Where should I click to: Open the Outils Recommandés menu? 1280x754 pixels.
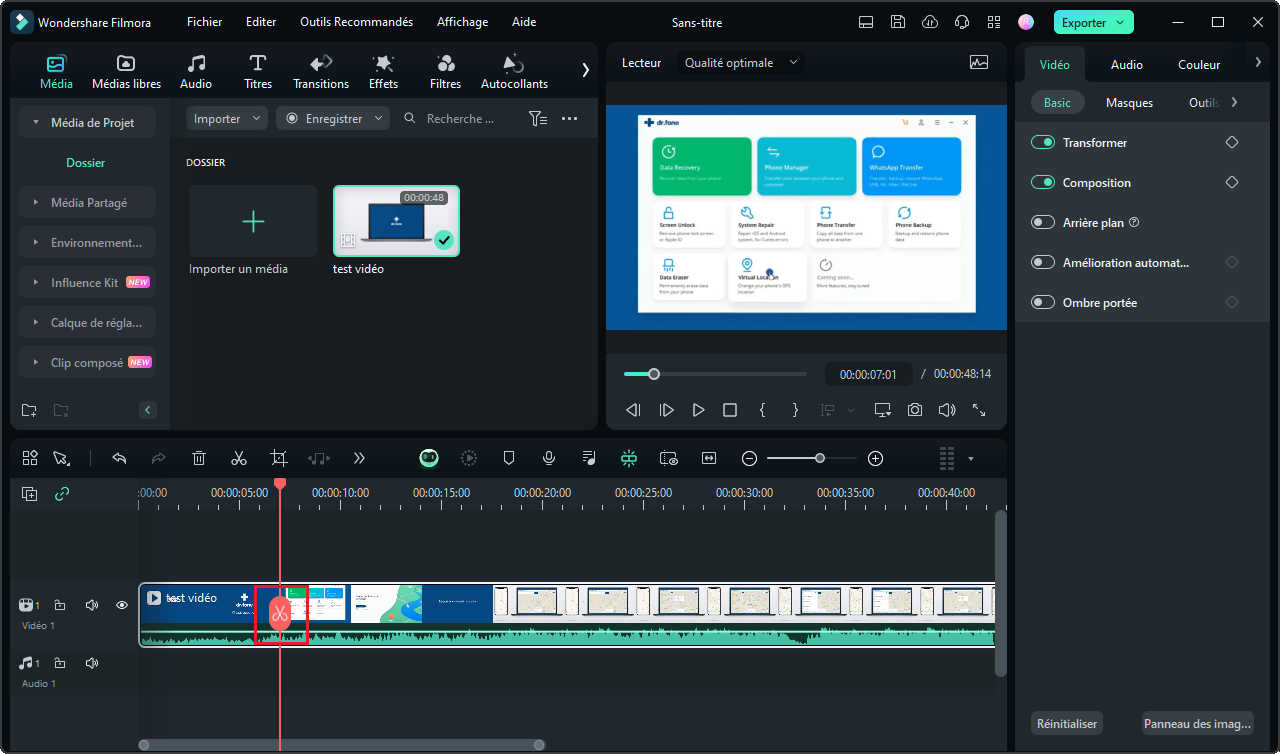coord(356,22)
